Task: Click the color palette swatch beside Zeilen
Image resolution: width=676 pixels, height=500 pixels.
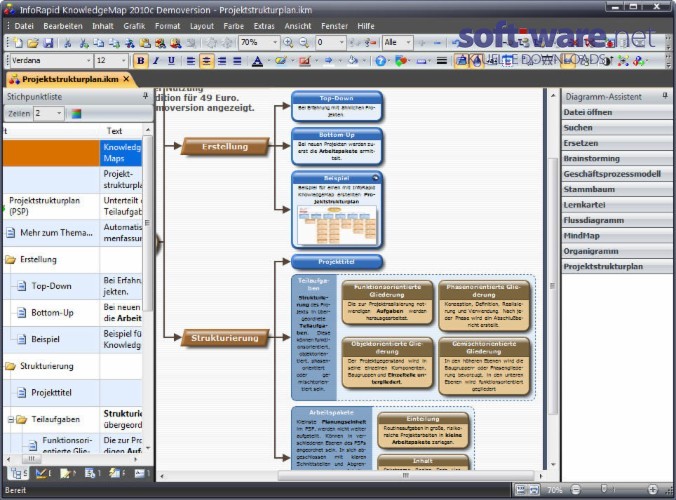Action: coord(76,114)
